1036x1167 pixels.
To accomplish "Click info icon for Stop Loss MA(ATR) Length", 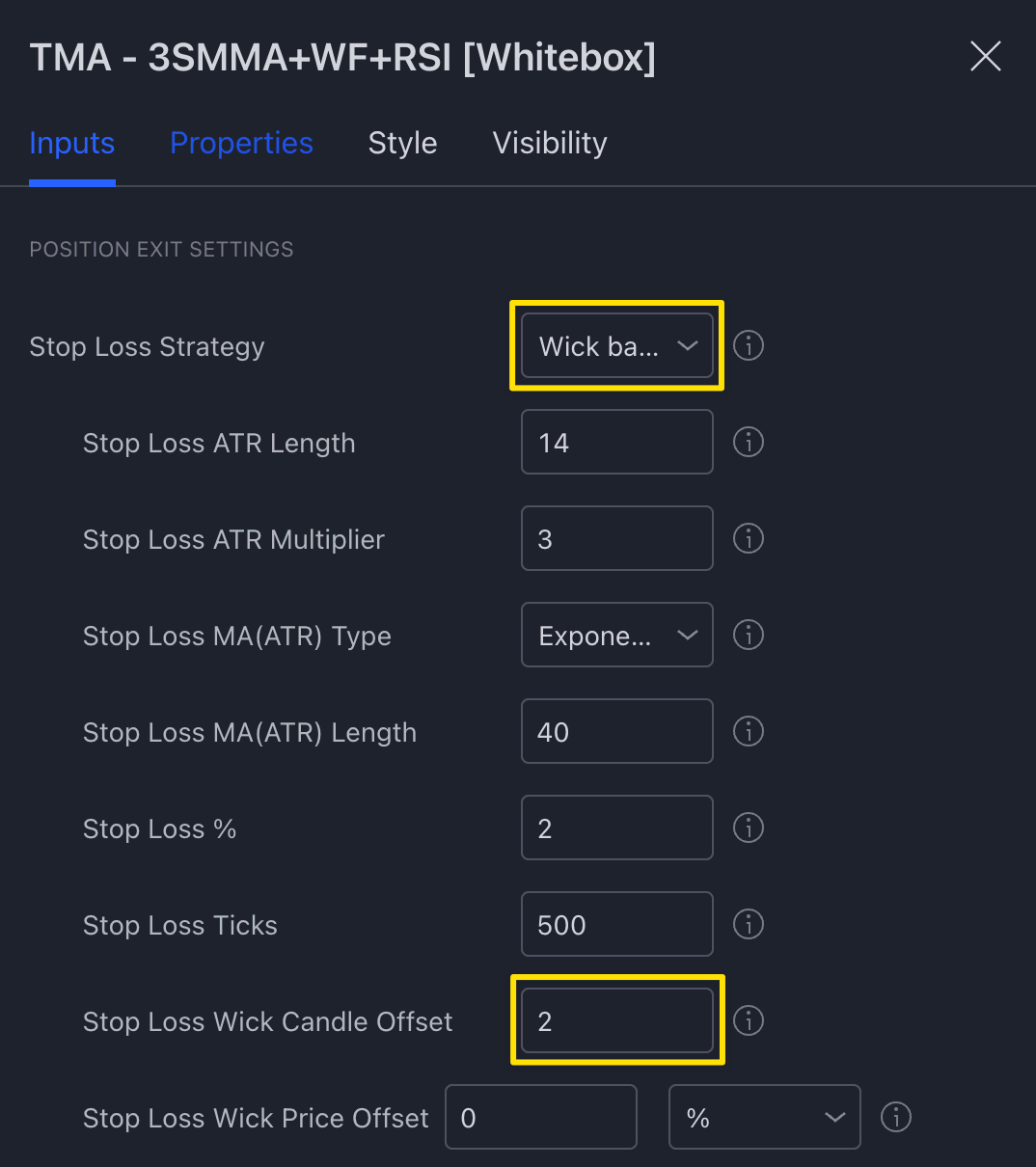I will point(749,731).
